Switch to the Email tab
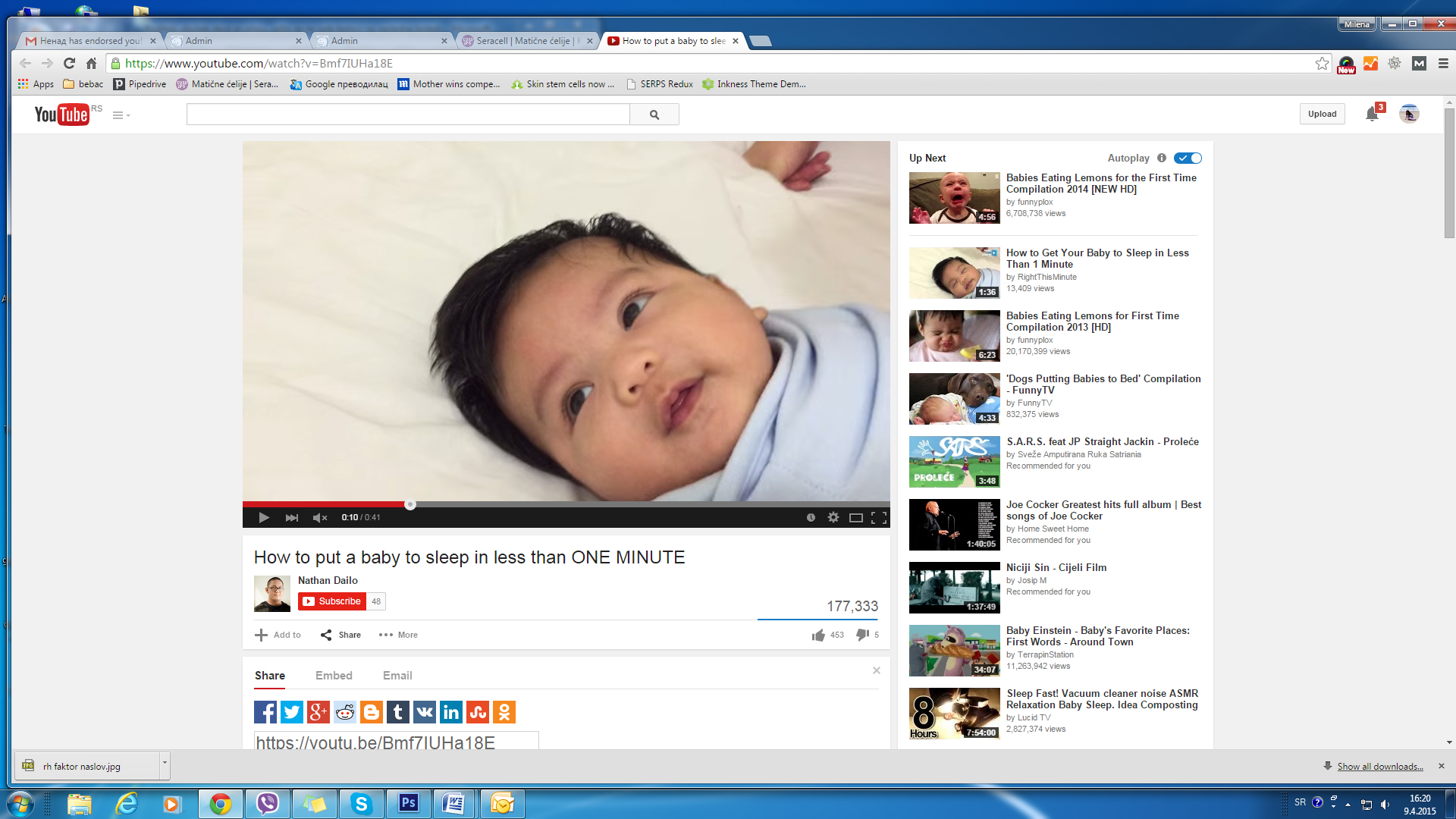The image size is (1456, 819). 397,675
